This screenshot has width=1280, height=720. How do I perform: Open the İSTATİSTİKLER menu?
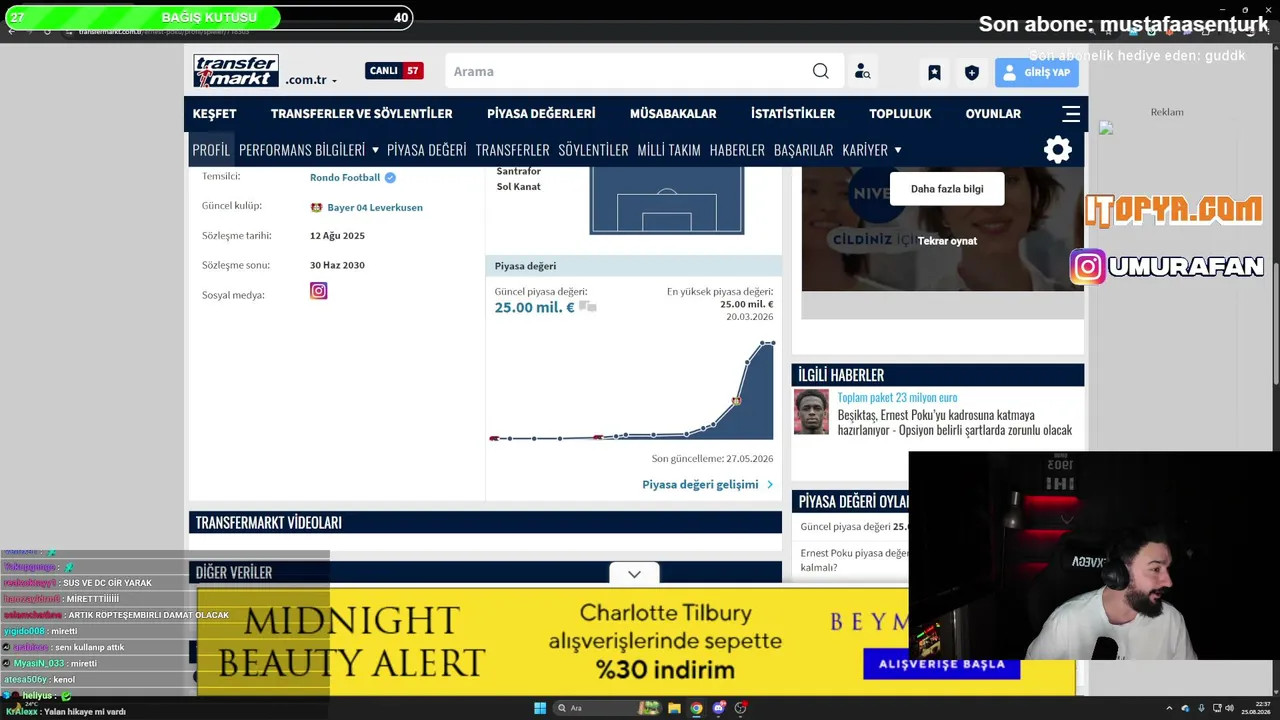pos(793,114)
